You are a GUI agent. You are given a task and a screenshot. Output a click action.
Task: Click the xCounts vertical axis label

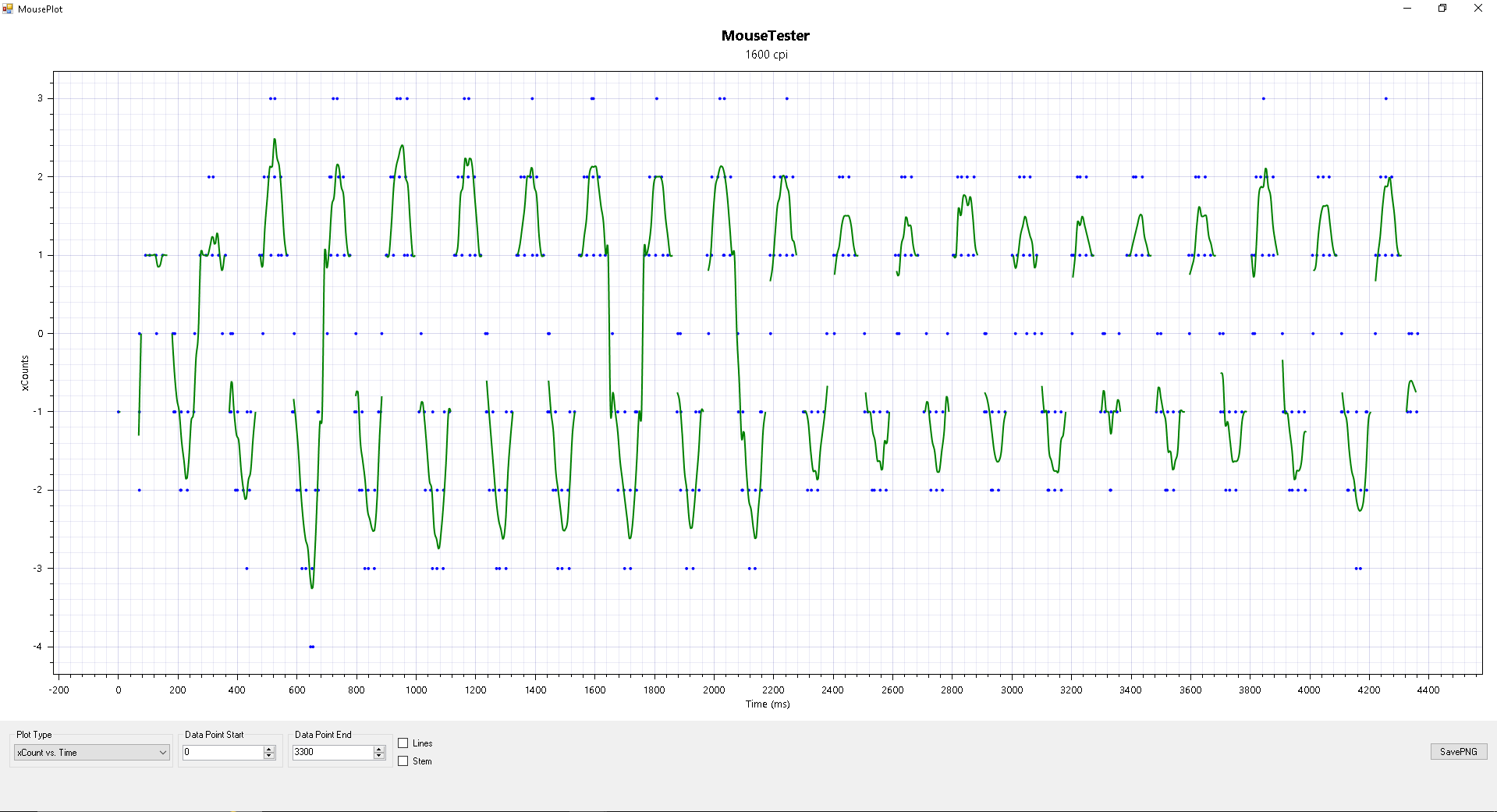25,373
